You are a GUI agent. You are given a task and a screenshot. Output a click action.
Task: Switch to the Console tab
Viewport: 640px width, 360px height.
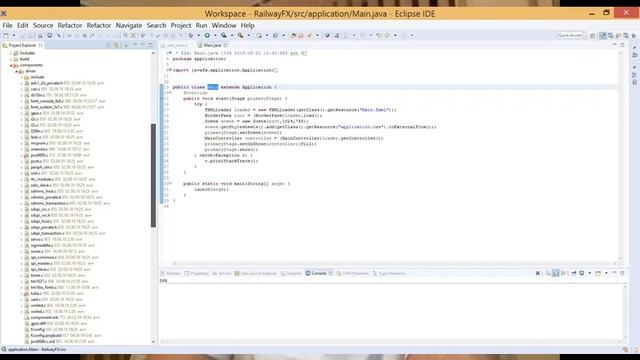pos(319,273)
